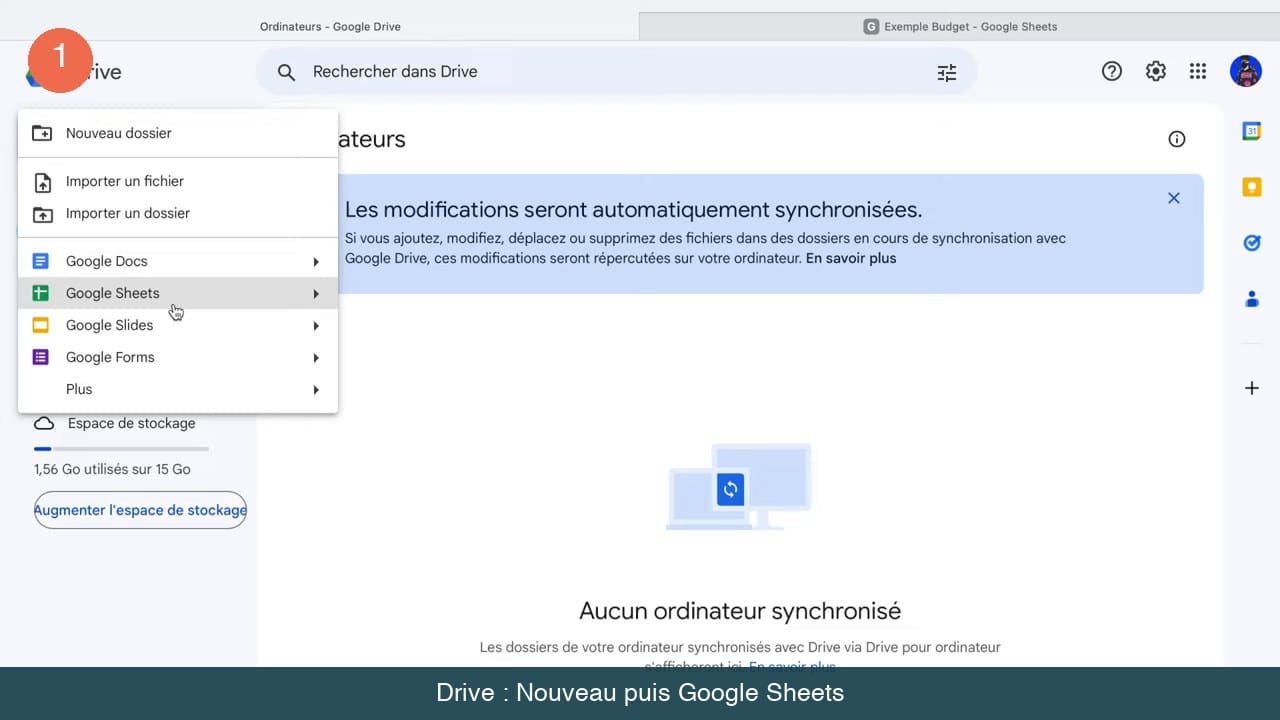
Task: Click the purple Google Forms icon
Action: click(41, 357)
